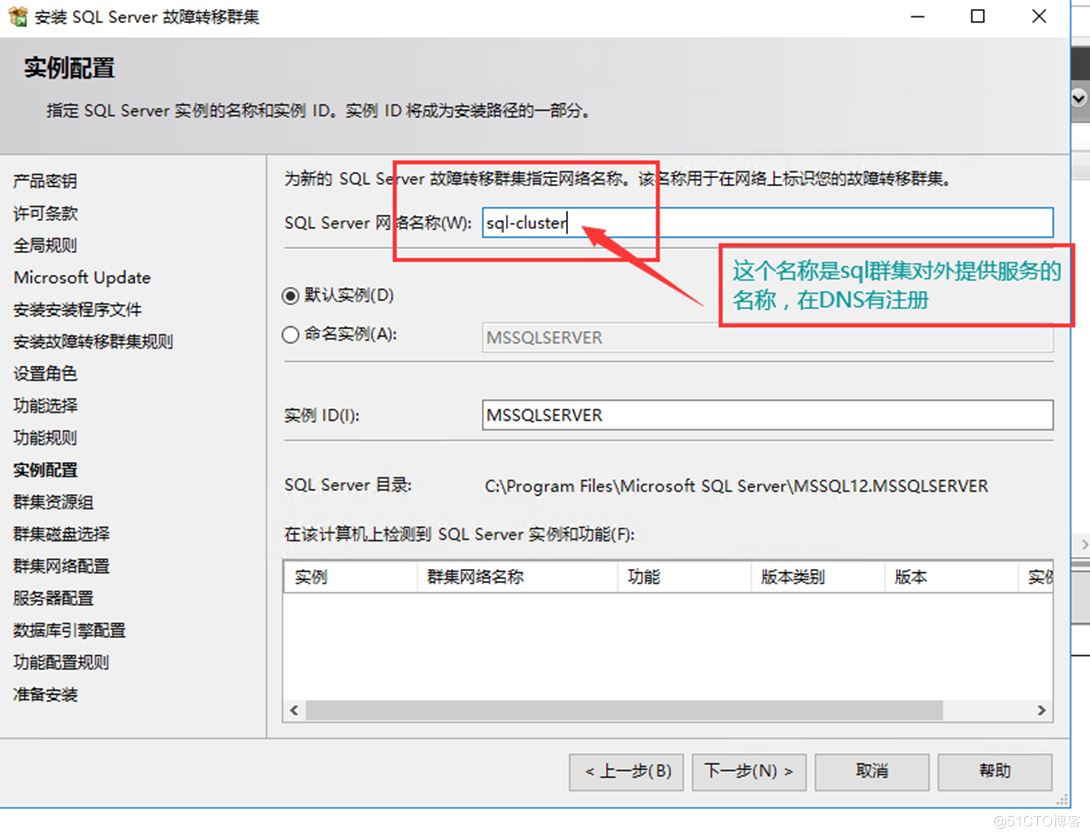Click the SQL Server setup icon in title bar
This screenshot has width=1090, height=838.
(16, 16)
